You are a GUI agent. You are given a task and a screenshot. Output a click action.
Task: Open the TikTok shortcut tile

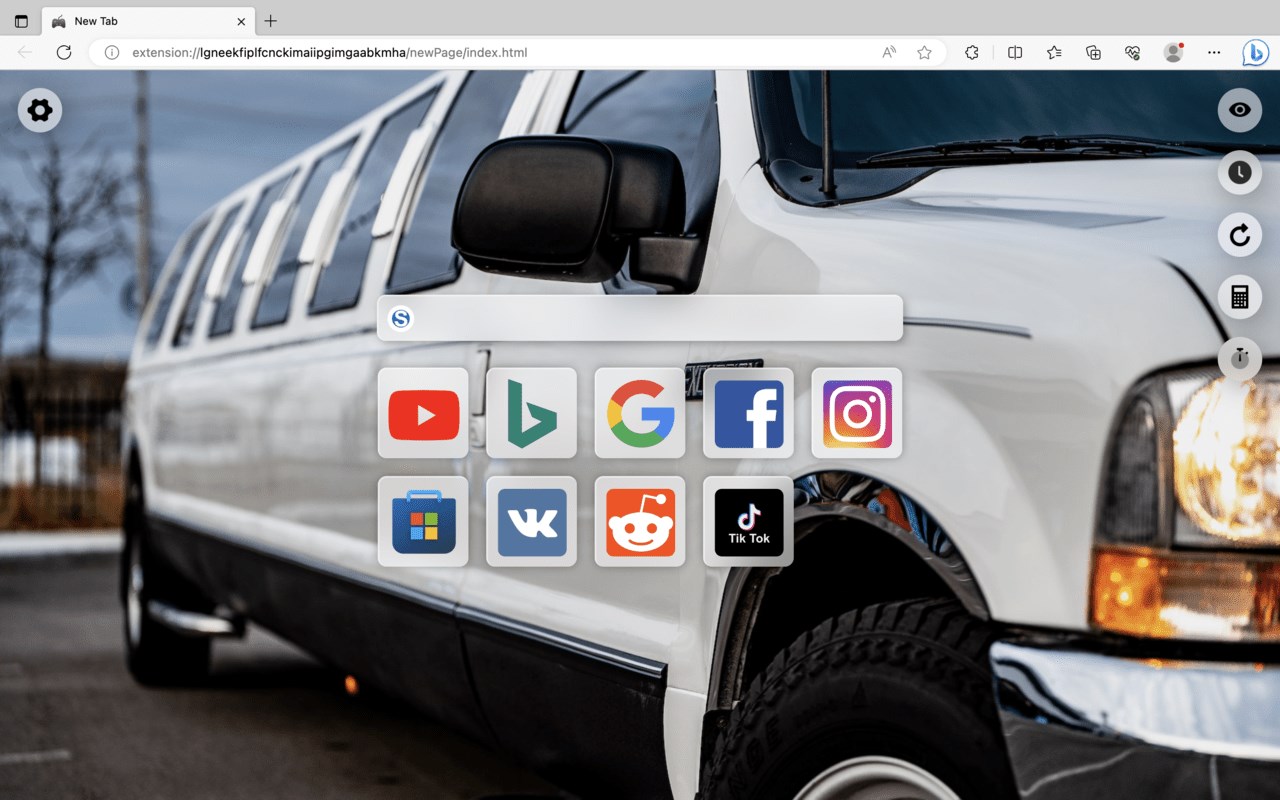[748, 521]
